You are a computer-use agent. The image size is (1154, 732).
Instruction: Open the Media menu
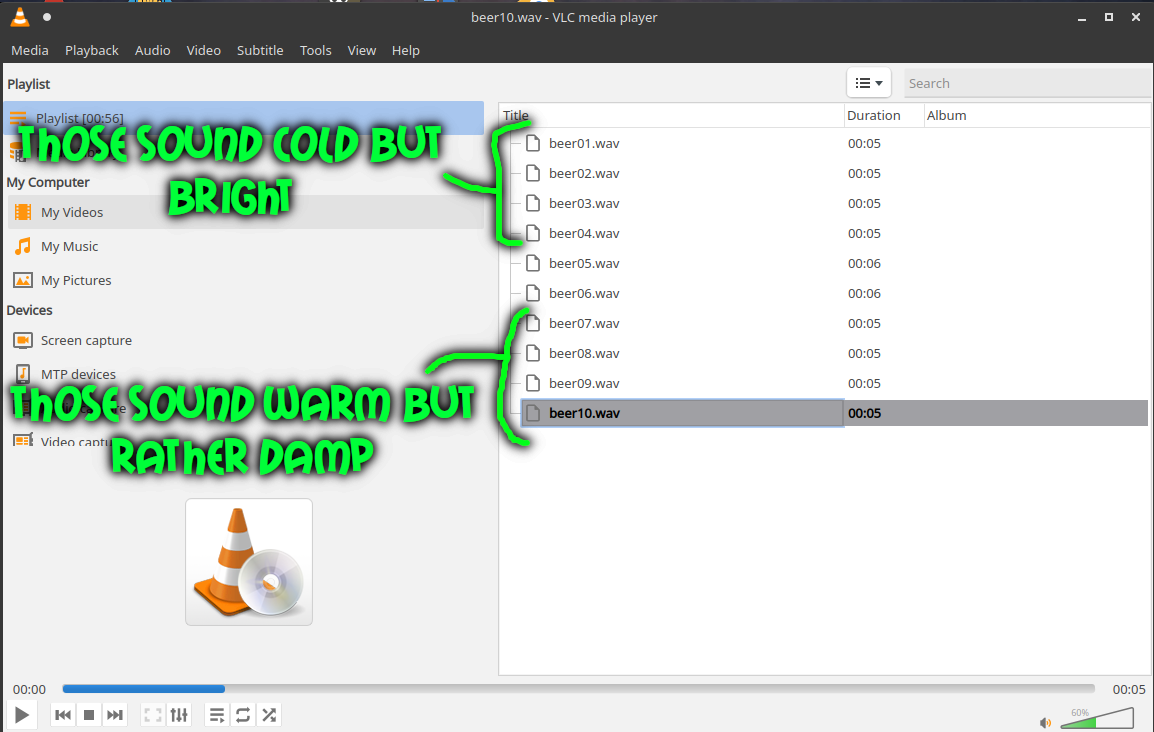click(x=29, y=50)
